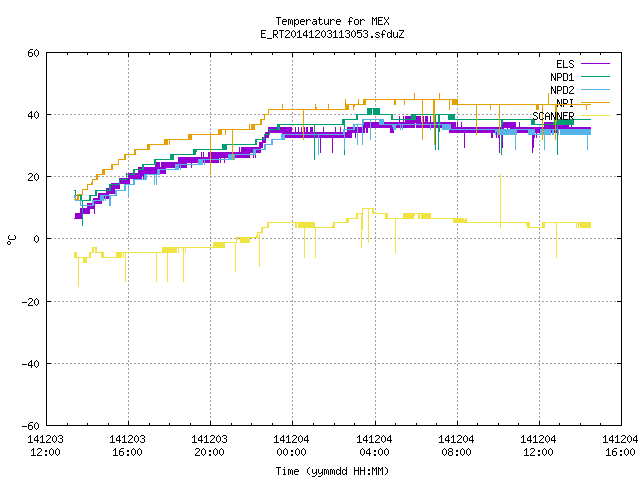Image resolution: width=640 pixels, height=480 pixels.
Task: Click the y-axis 60 tick label
Action: (33, 53)
